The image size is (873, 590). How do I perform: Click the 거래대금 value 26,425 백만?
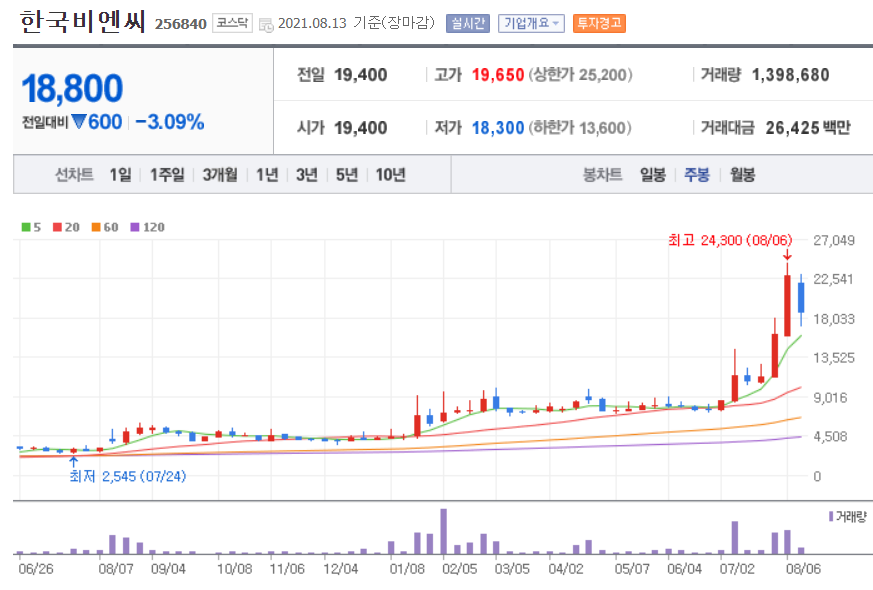[808, 128]
